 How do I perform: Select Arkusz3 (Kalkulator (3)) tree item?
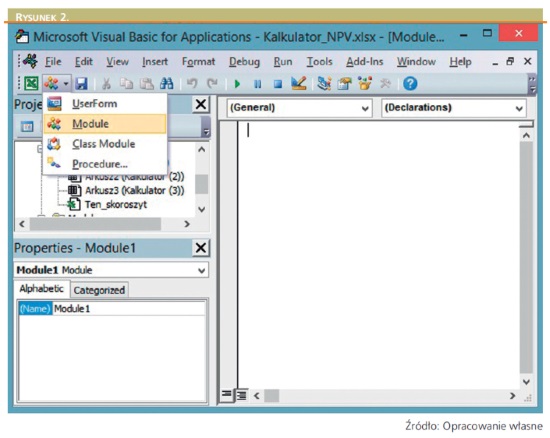pos(134,190)
